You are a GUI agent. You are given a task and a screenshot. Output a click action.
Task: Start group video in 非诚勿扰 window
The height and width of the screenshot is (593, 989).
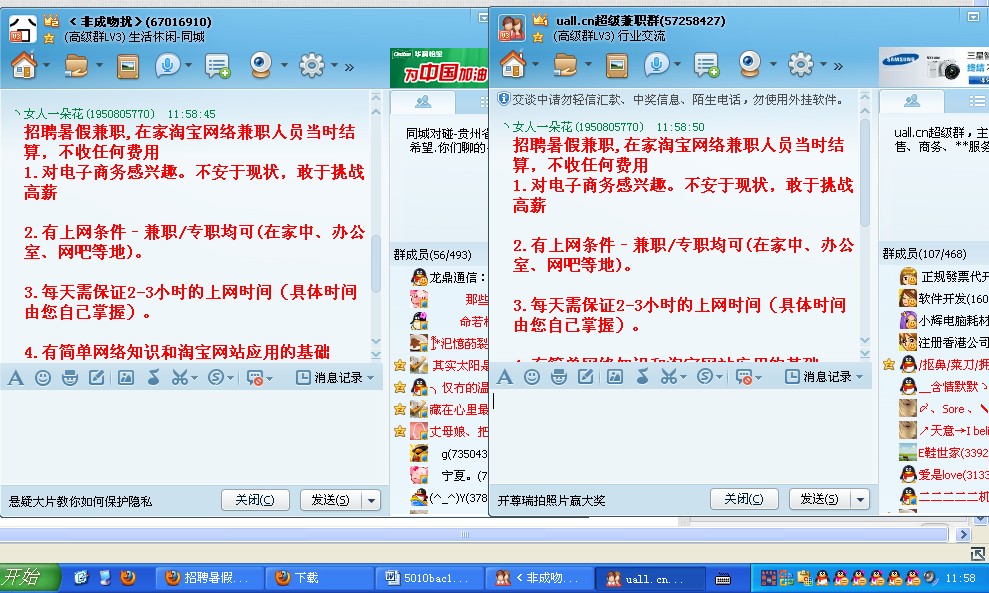(x=260, y=64)
